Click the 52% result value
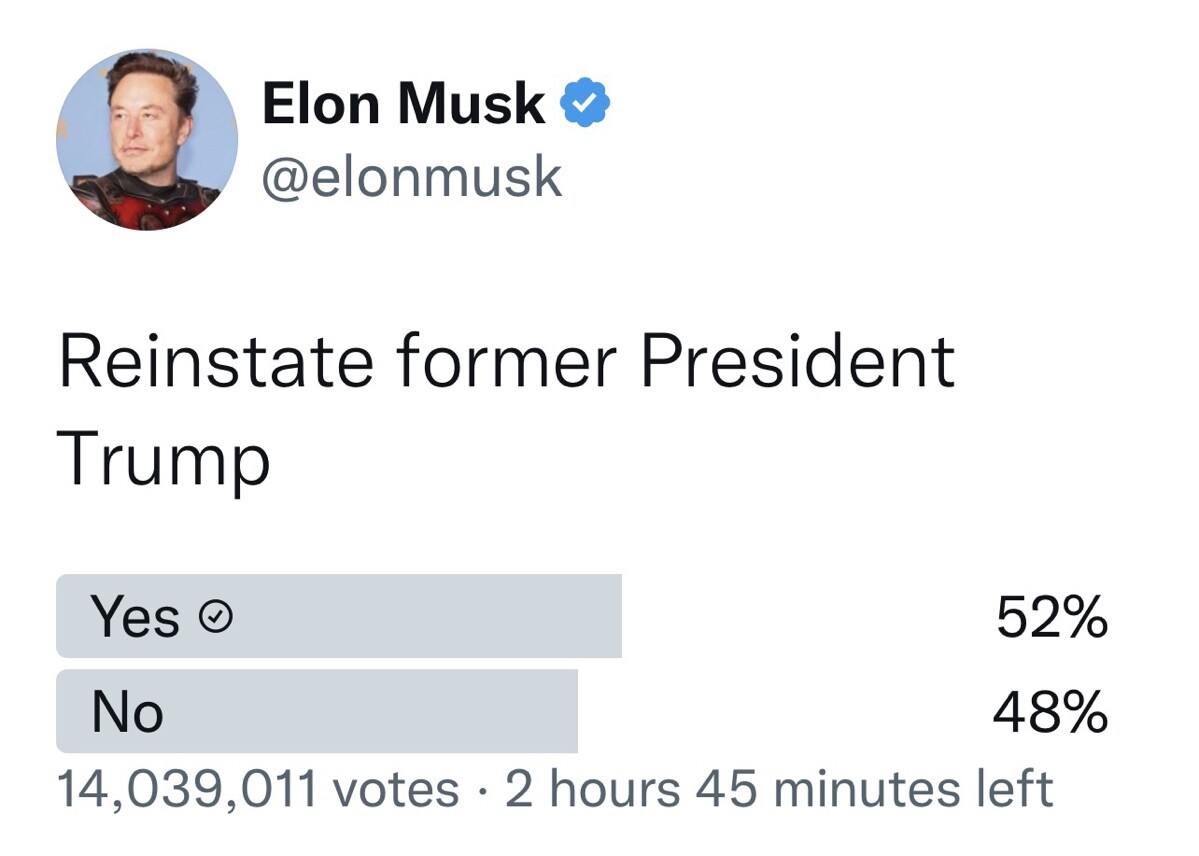Image resolution: width=1199 pixels, height=856 pixels. [x=1051, y=617]
